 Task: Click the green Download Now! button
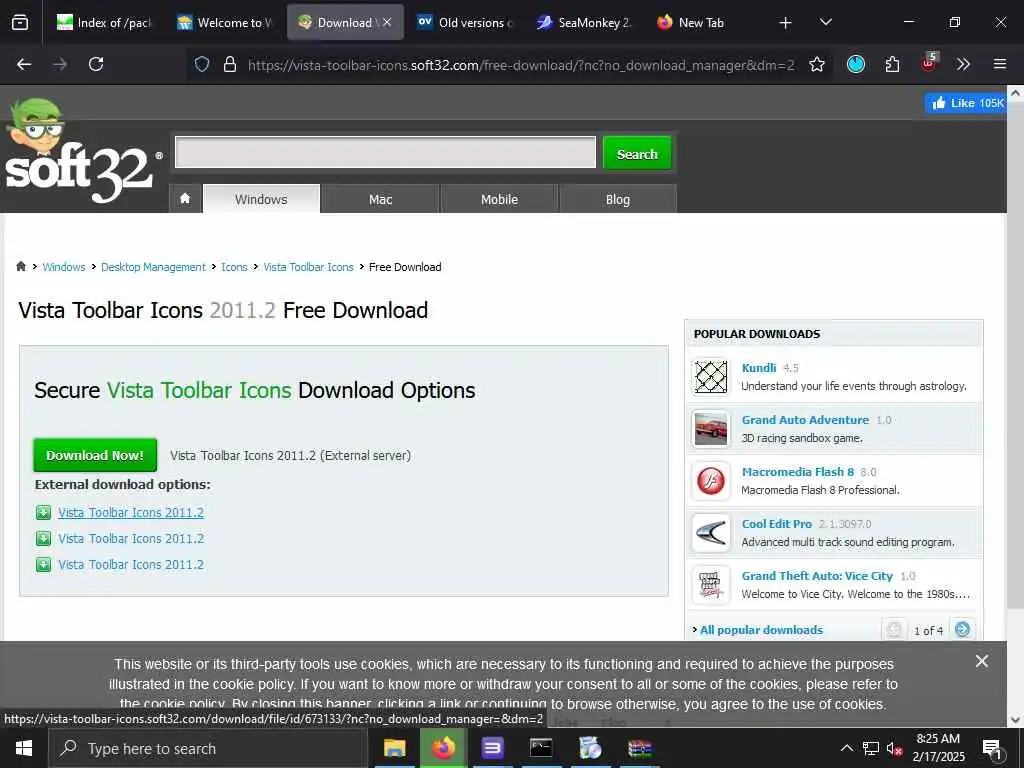tap(95, 455)
